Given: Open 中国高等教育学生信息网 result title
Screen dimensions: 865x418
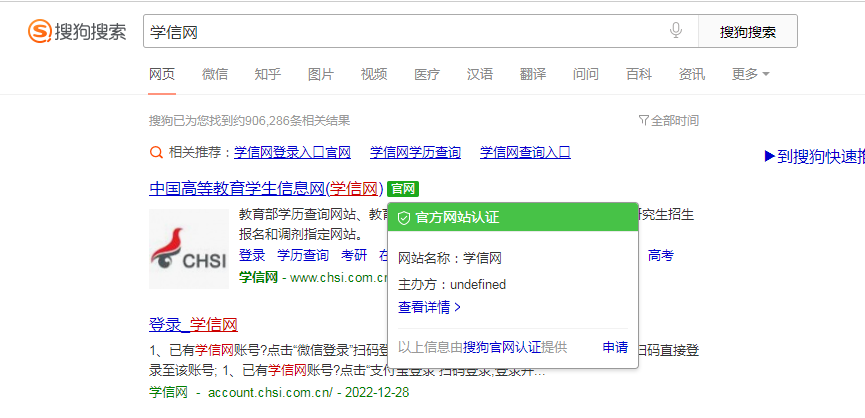Looking at the screenshot, I should pos(266,189).
